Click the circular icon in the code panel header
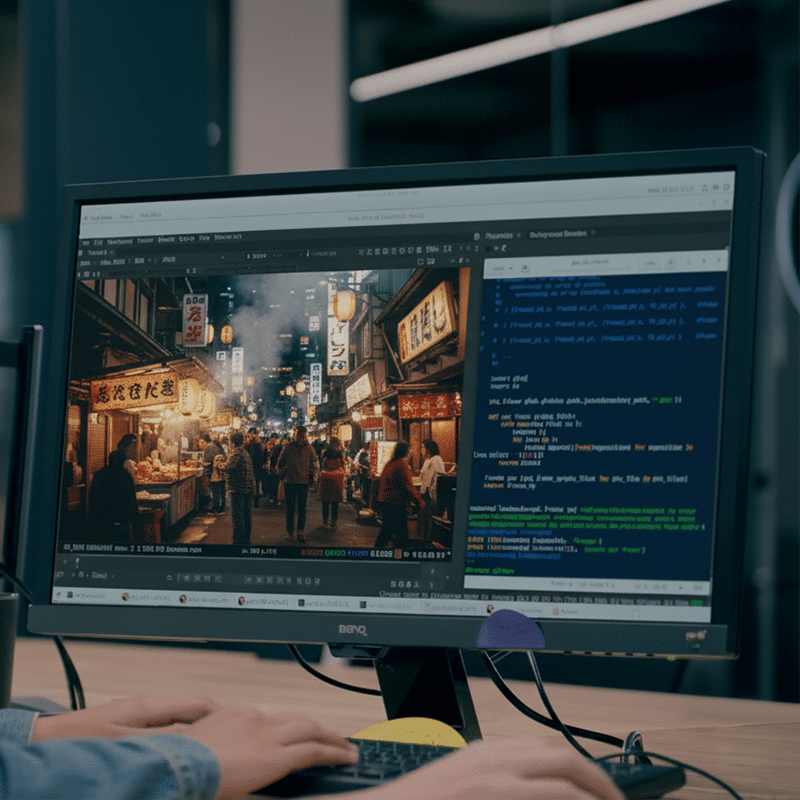 [x=671, y=263]
